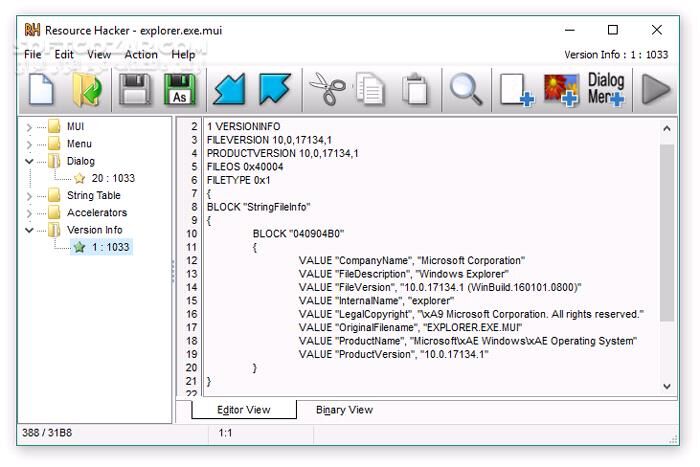Click the Cut scissors icon
The width and height of the screenshot is (700, 467).
326,89
